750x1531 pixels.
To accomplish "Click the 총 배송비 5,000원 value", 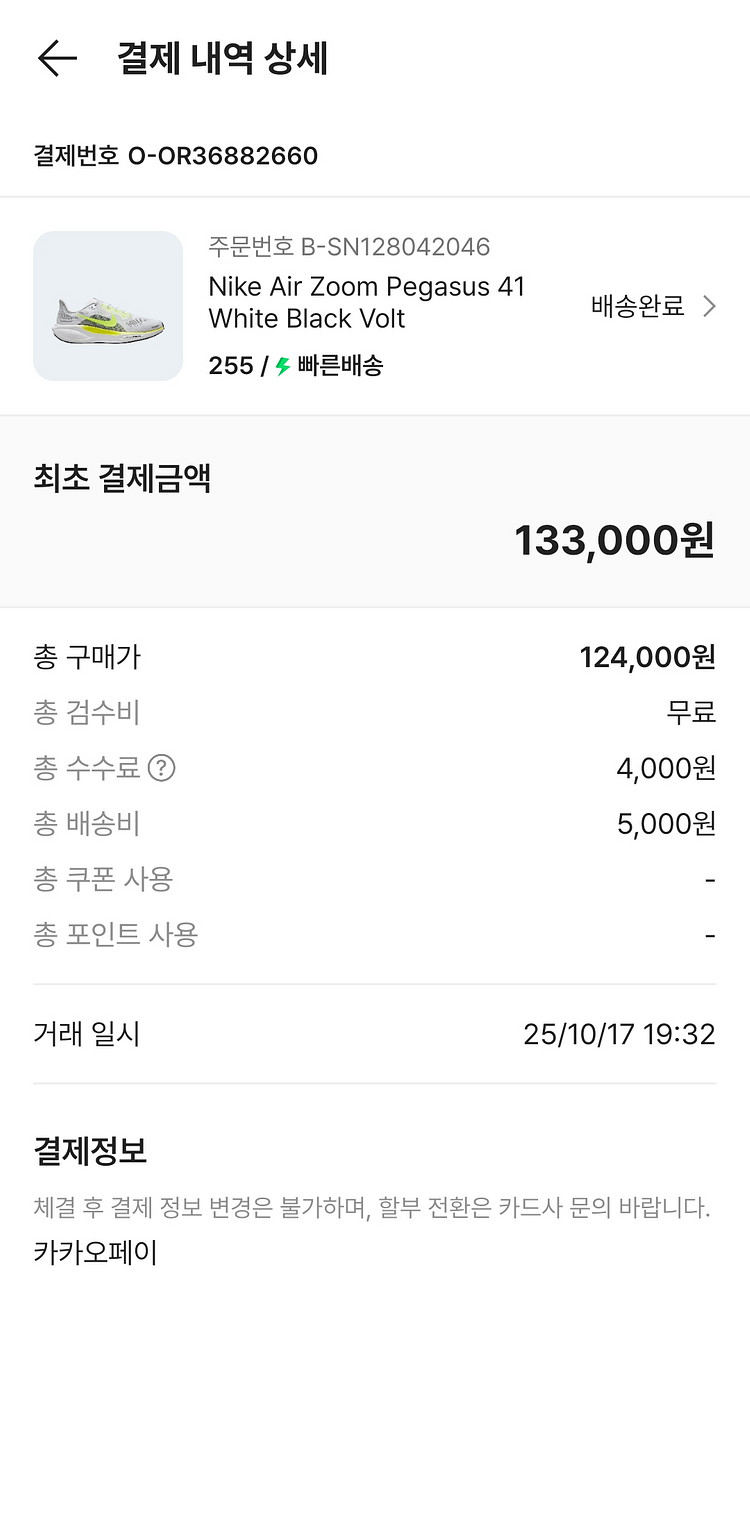I will tap(666, 823).
